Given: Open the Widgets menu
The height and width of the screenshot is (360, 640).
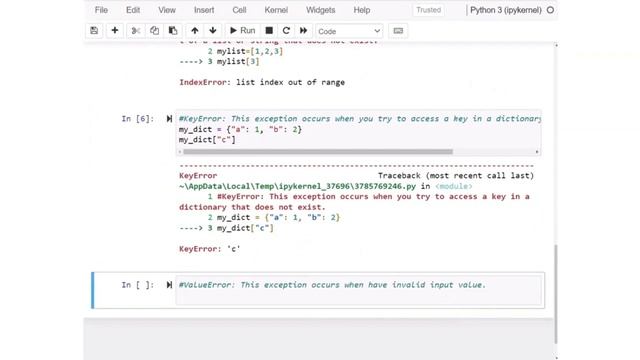Looking at the screenshot, I should point(320,10).
